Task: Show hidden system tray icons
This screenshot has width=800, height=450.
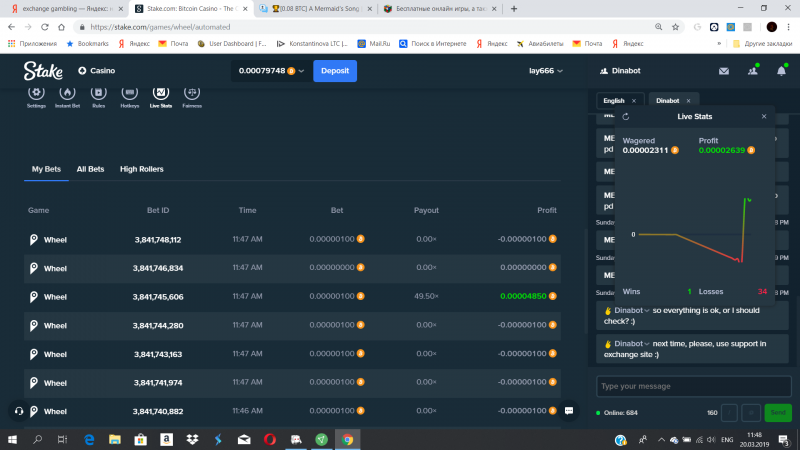Action: coord(661,440)
